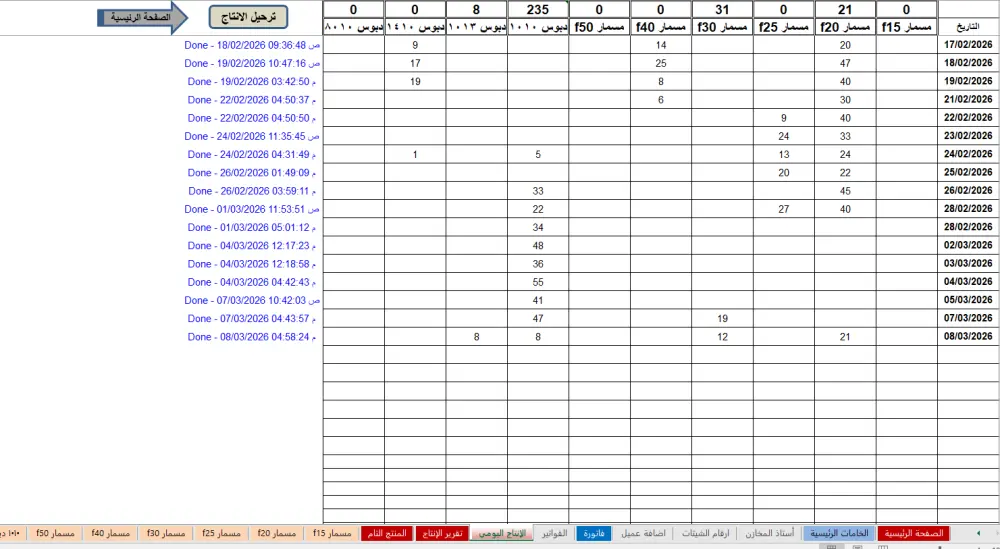Click the value 55 in the 04/03/2026 row
1000x549 pixels.
[x=538, y=281]
